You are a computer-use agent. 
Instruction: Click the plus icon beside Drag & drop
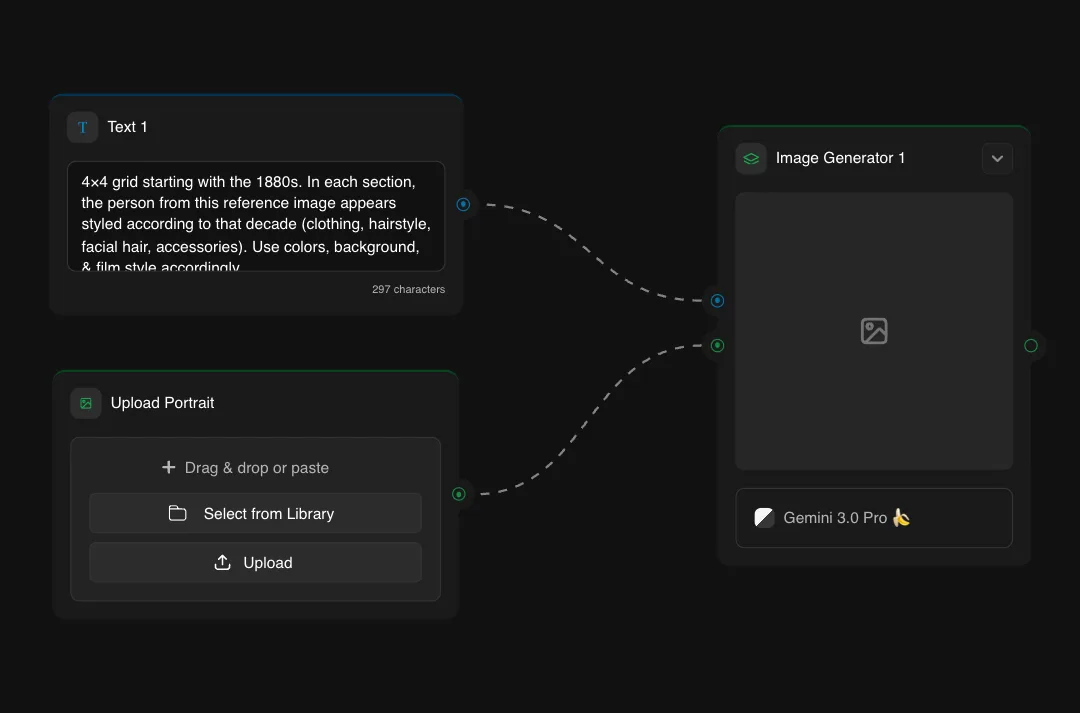(x=169, y=467)
